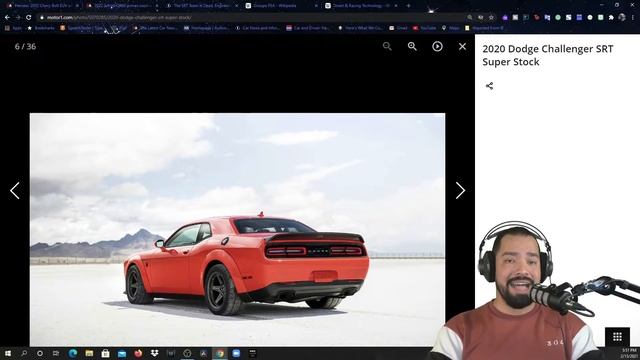
Task: Open the Chrome extensions puzzle icon
Action: pyautogui.click(x=611, y=18)
